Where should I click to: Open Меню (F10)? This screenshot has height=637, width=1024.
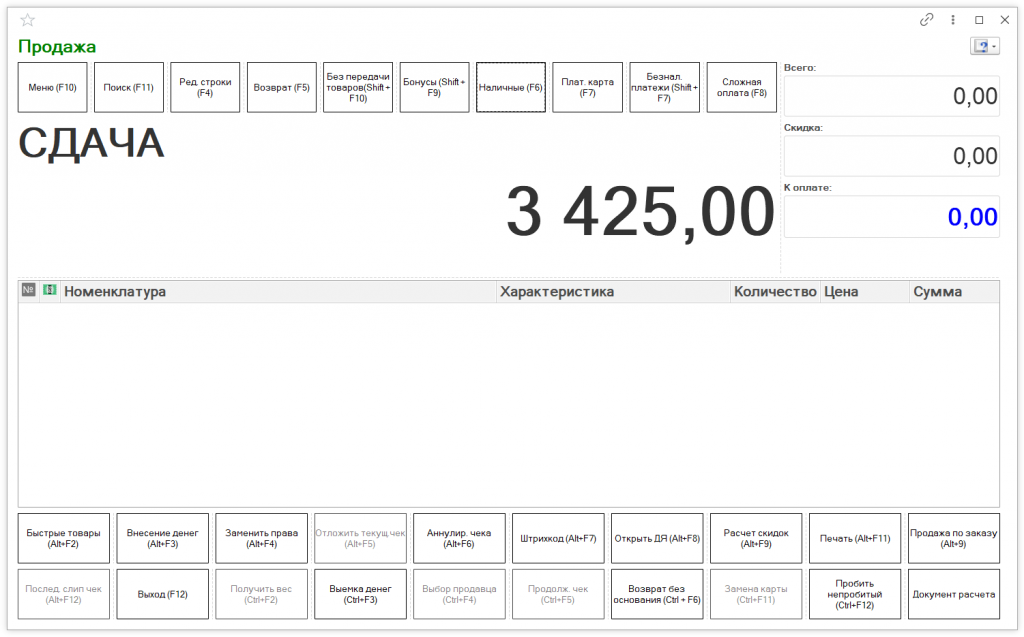53,87
